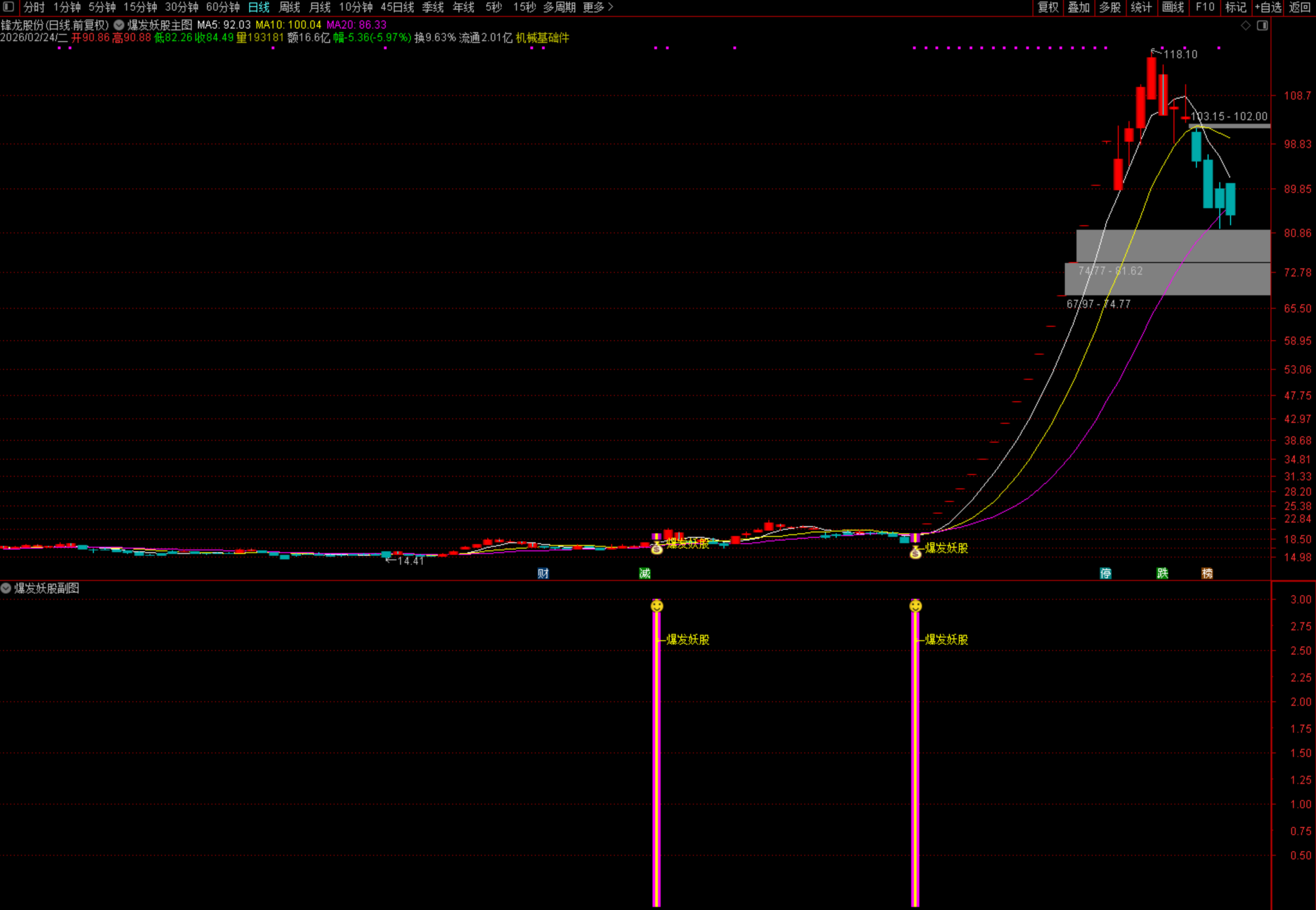
Task: Click the 减 shareholder reduction marker
Action: click(x=645, y=573)
